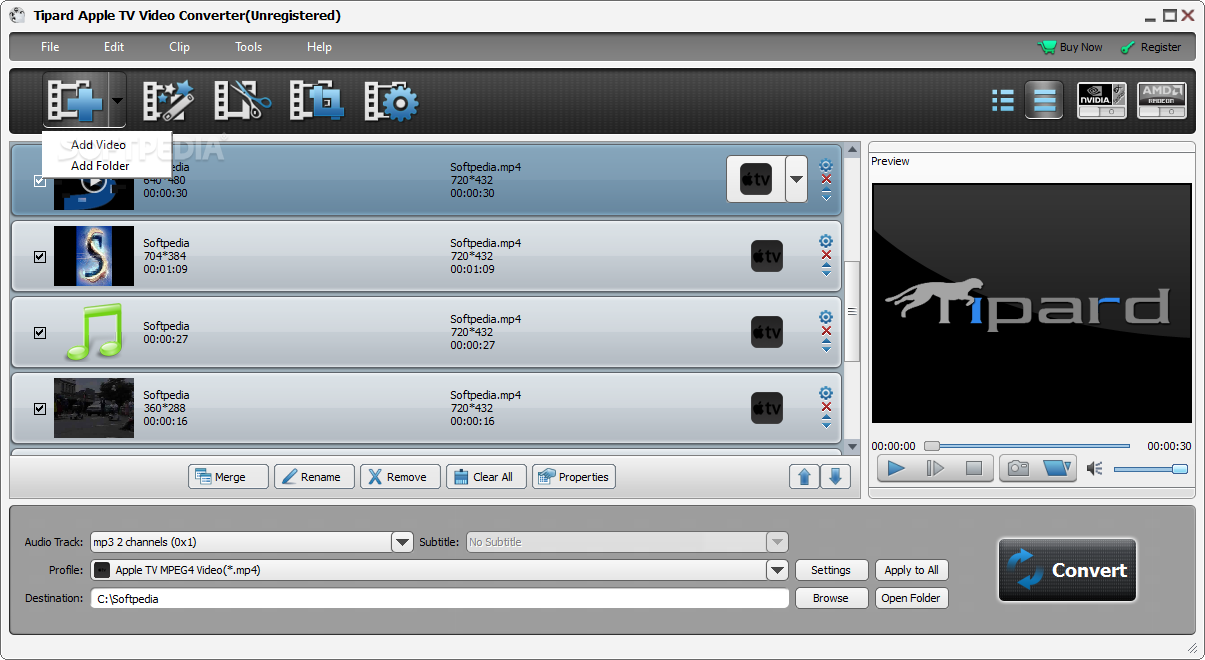Uncheck the 640*480 video checkbox

tap(40, 181)
